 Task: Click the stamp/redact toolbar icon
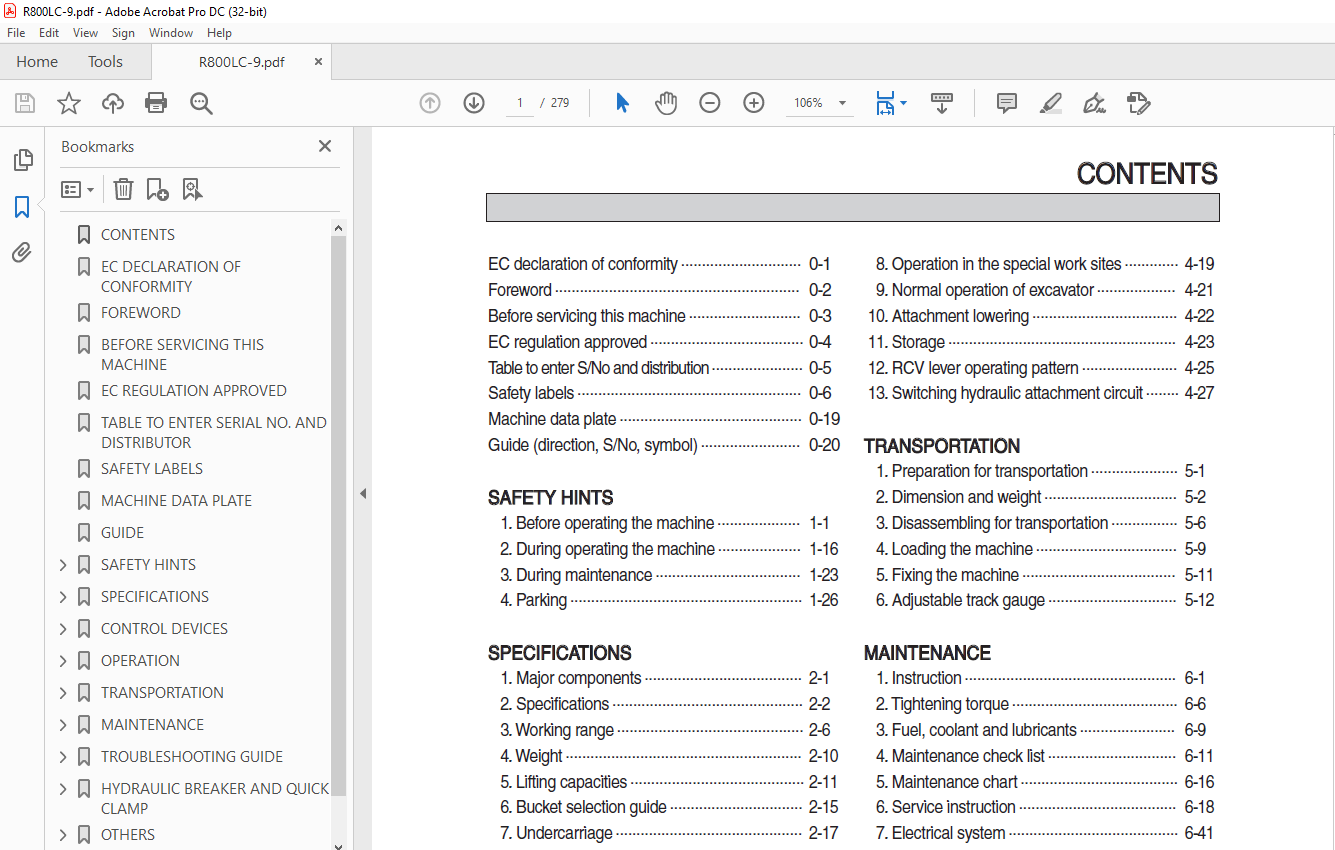(x=1138, y=103)
